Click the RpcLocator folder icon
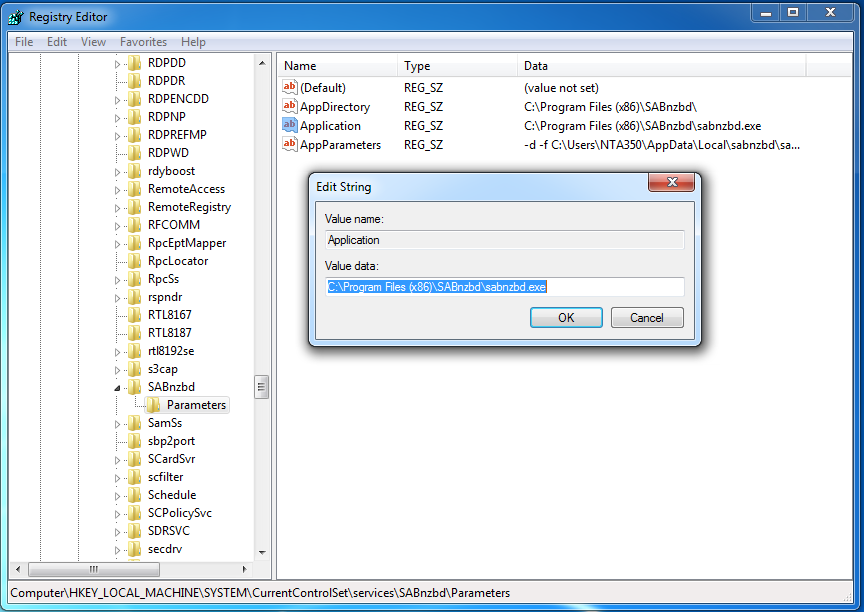The height and width of the screenshot is (612, 864). coord(134,261)
